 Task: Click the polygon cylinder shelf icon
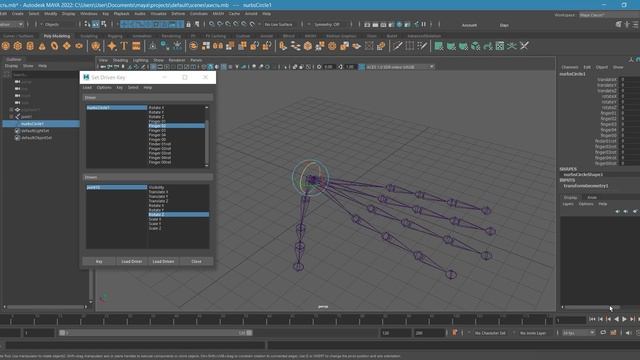[x=30, y=46]
